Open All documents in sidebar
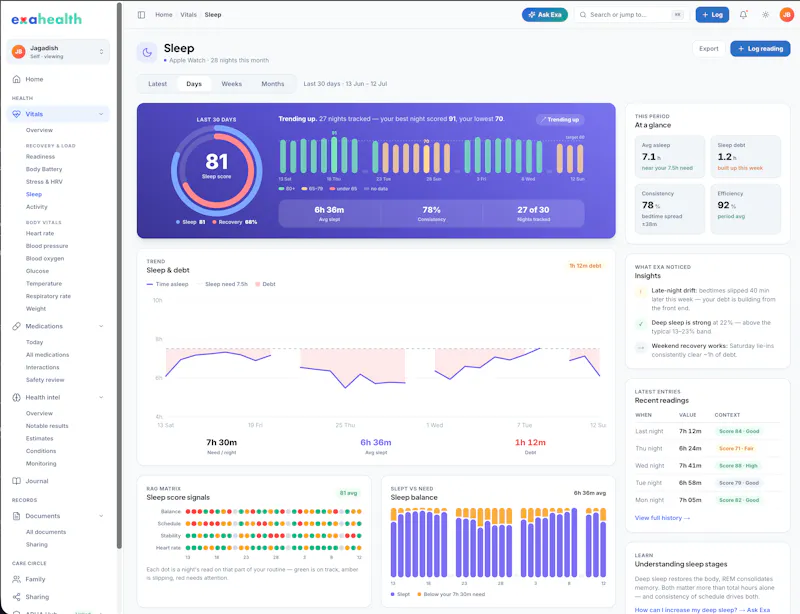The image size is (800, 614). point(46,532)
